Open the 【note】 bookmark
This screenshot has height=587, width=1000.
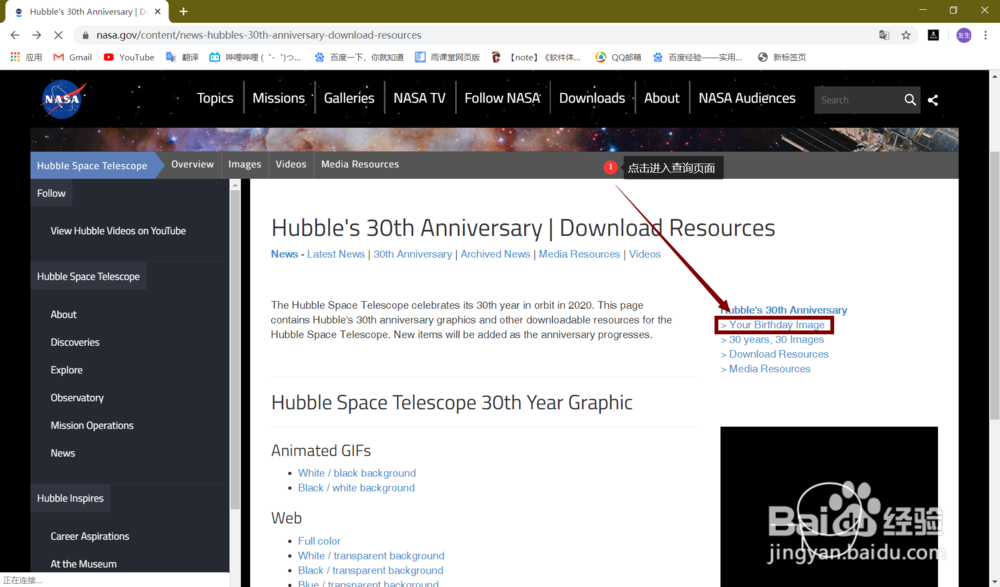pos(536,57)
